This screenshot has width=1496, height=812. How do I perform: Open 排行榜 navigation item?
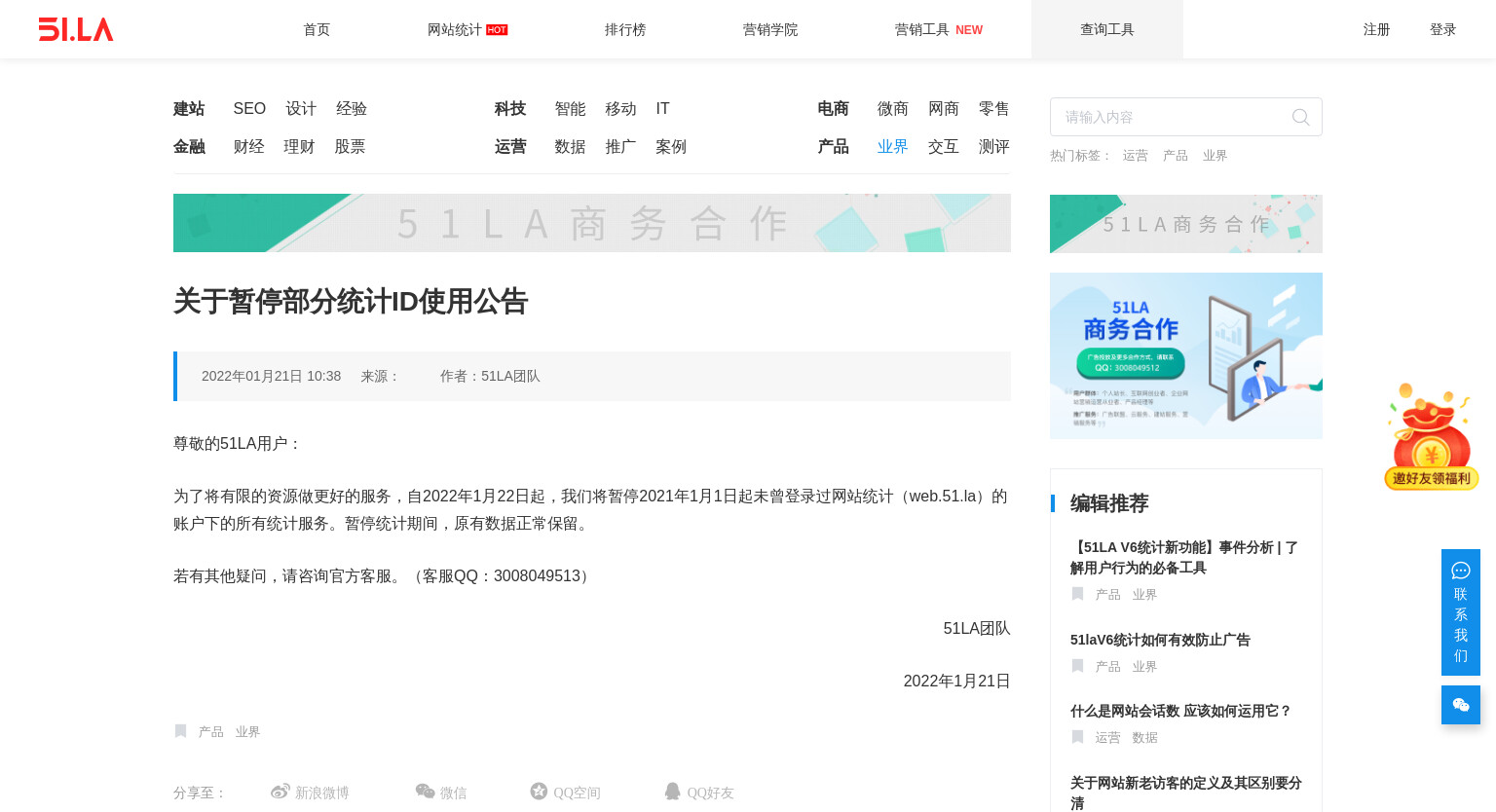tap(625, 29)
